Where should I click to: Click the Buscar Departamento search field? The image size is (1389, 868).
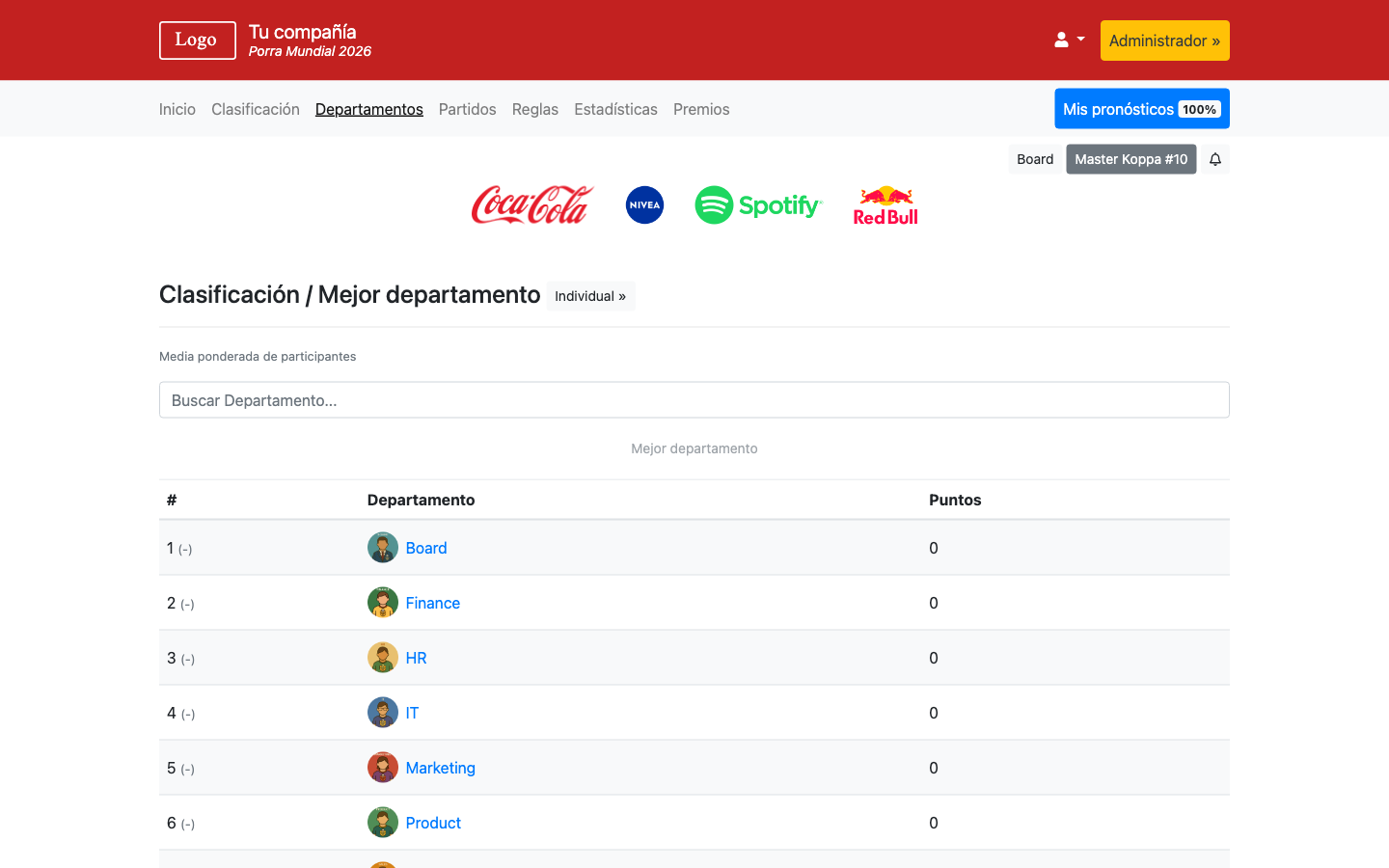point(694,399)
